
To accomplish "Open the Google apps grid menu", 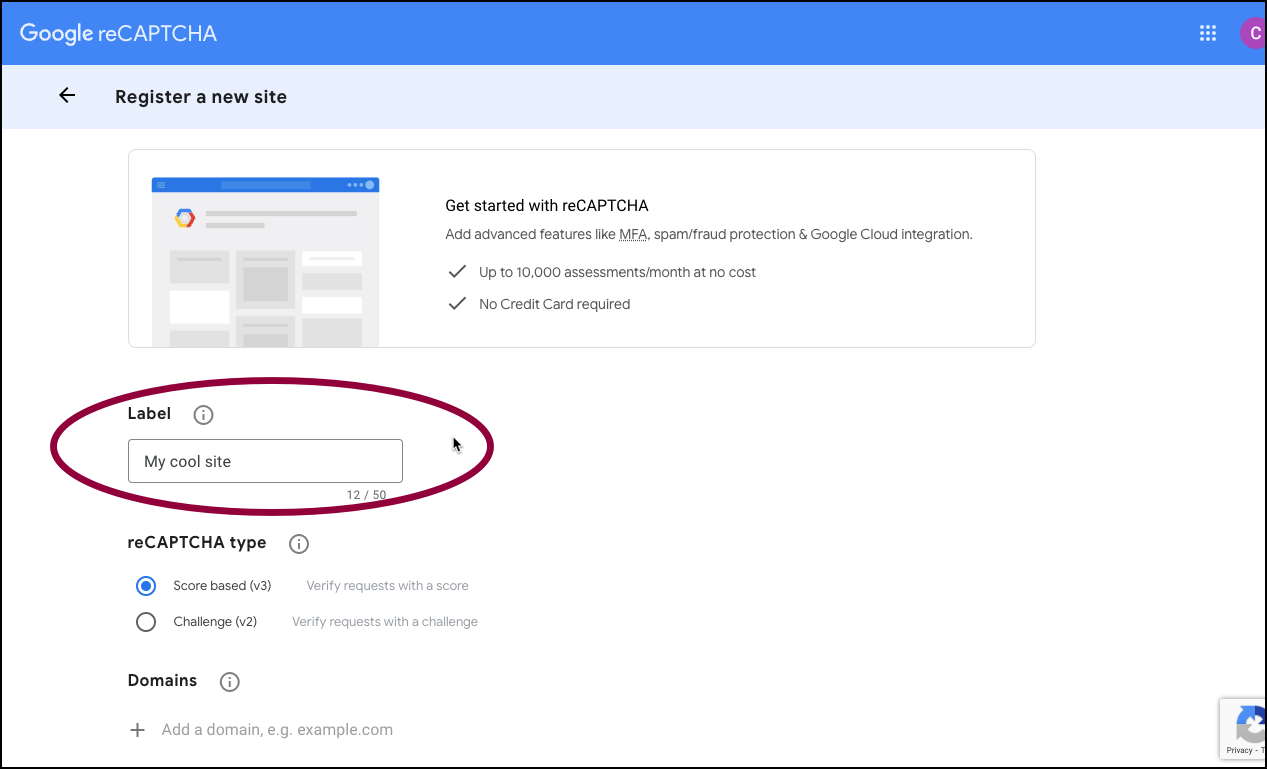I will pos(1208,33).
